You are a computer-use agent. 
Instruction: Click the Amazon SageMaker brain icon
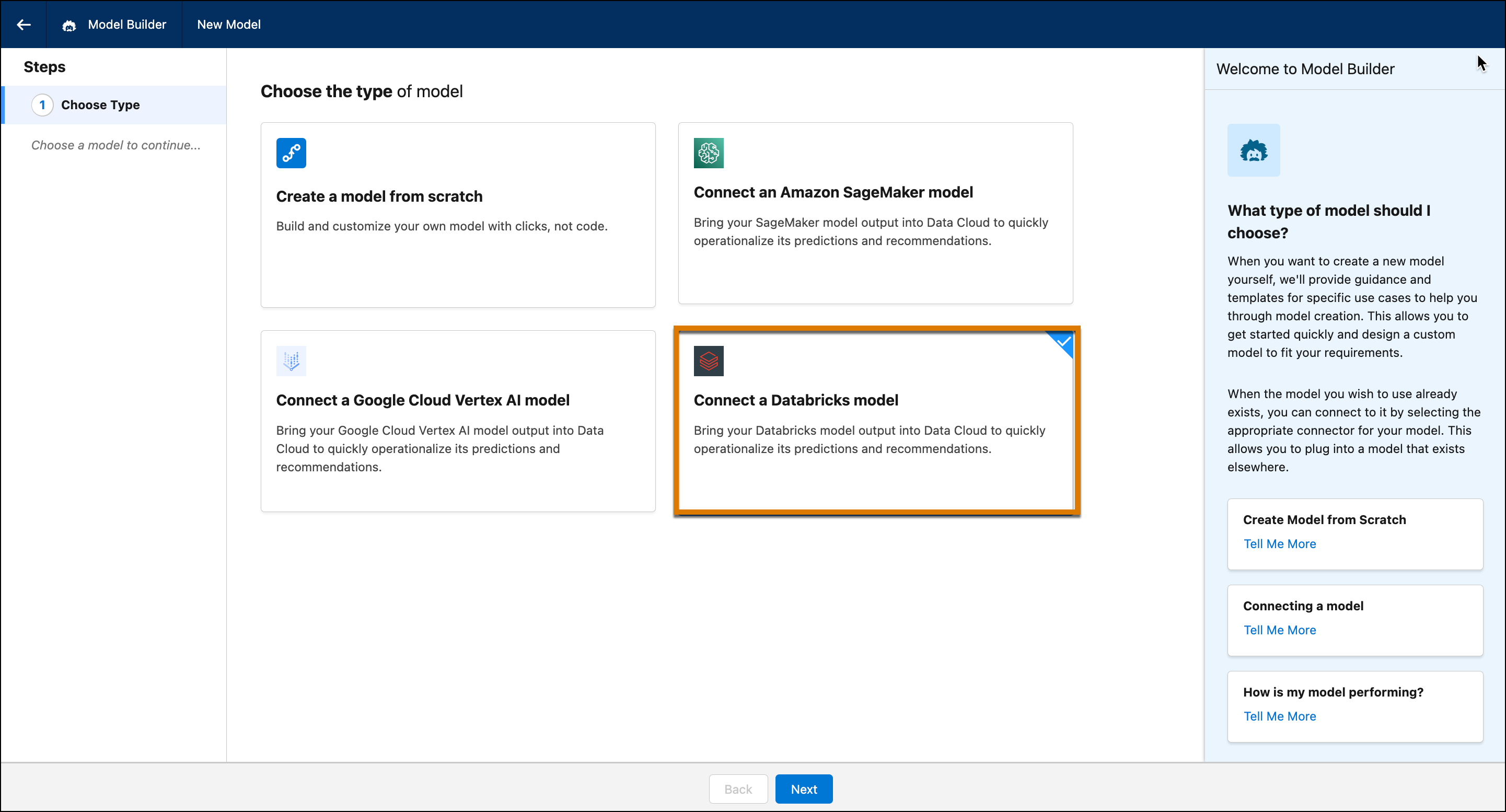click(709, 153)
